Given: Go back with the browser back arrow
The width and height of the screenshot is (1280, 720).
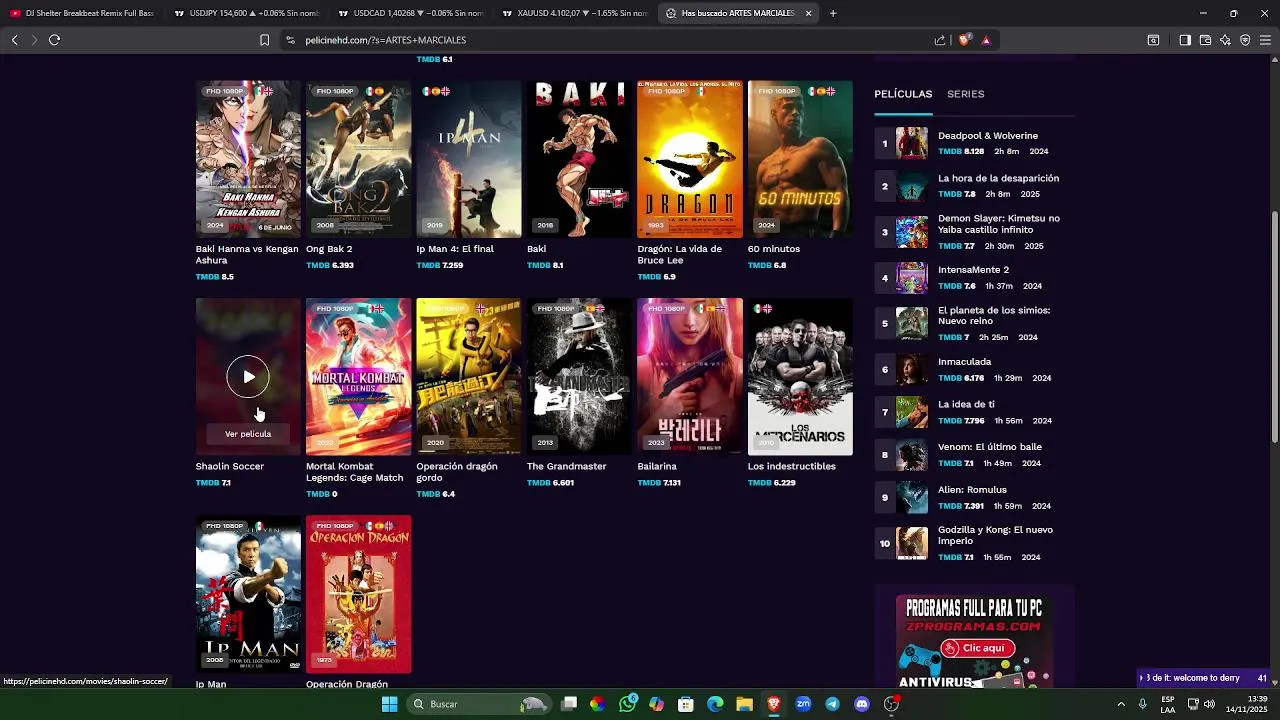Looking at the screenshot, I should click(x=14, y=40).
